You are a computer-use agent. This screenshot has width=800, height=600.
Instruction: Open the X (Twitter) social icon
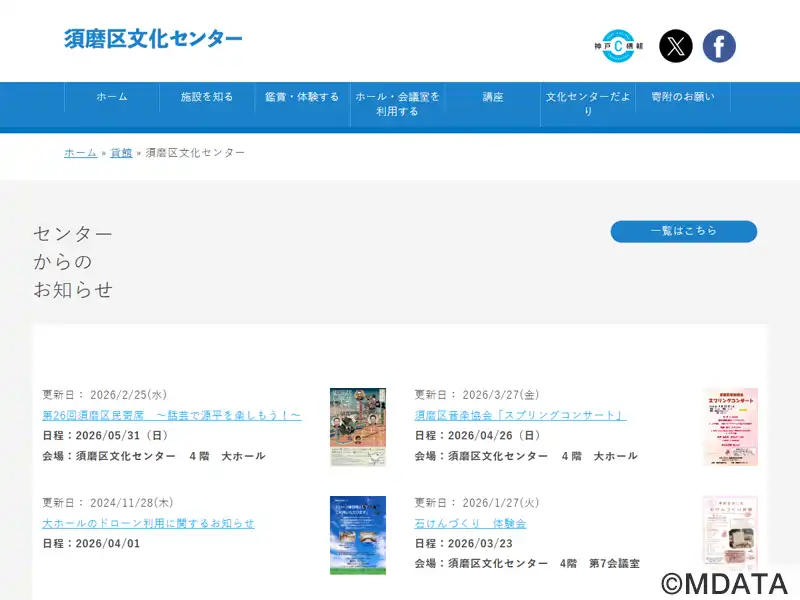point(676,46)
